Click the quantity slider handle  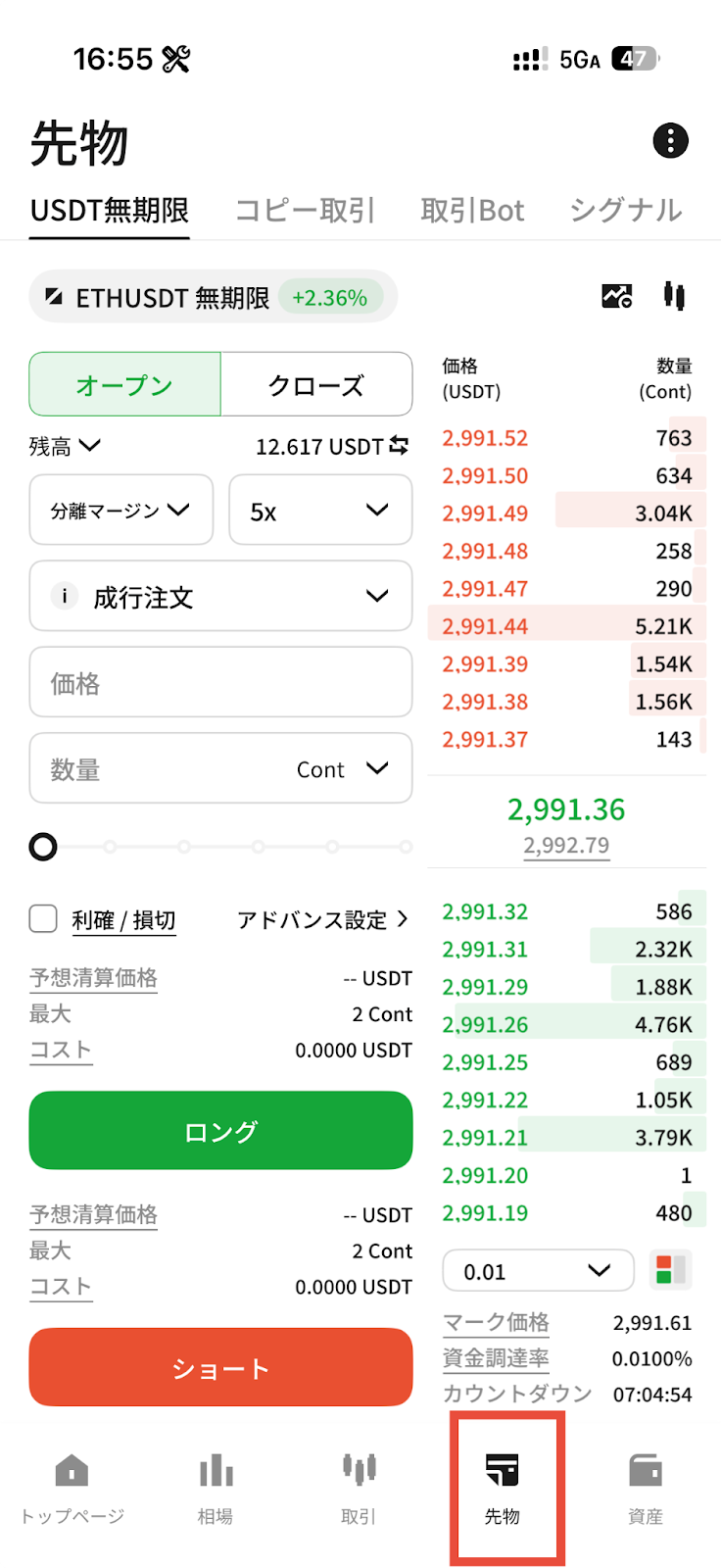tap(43, 847)
